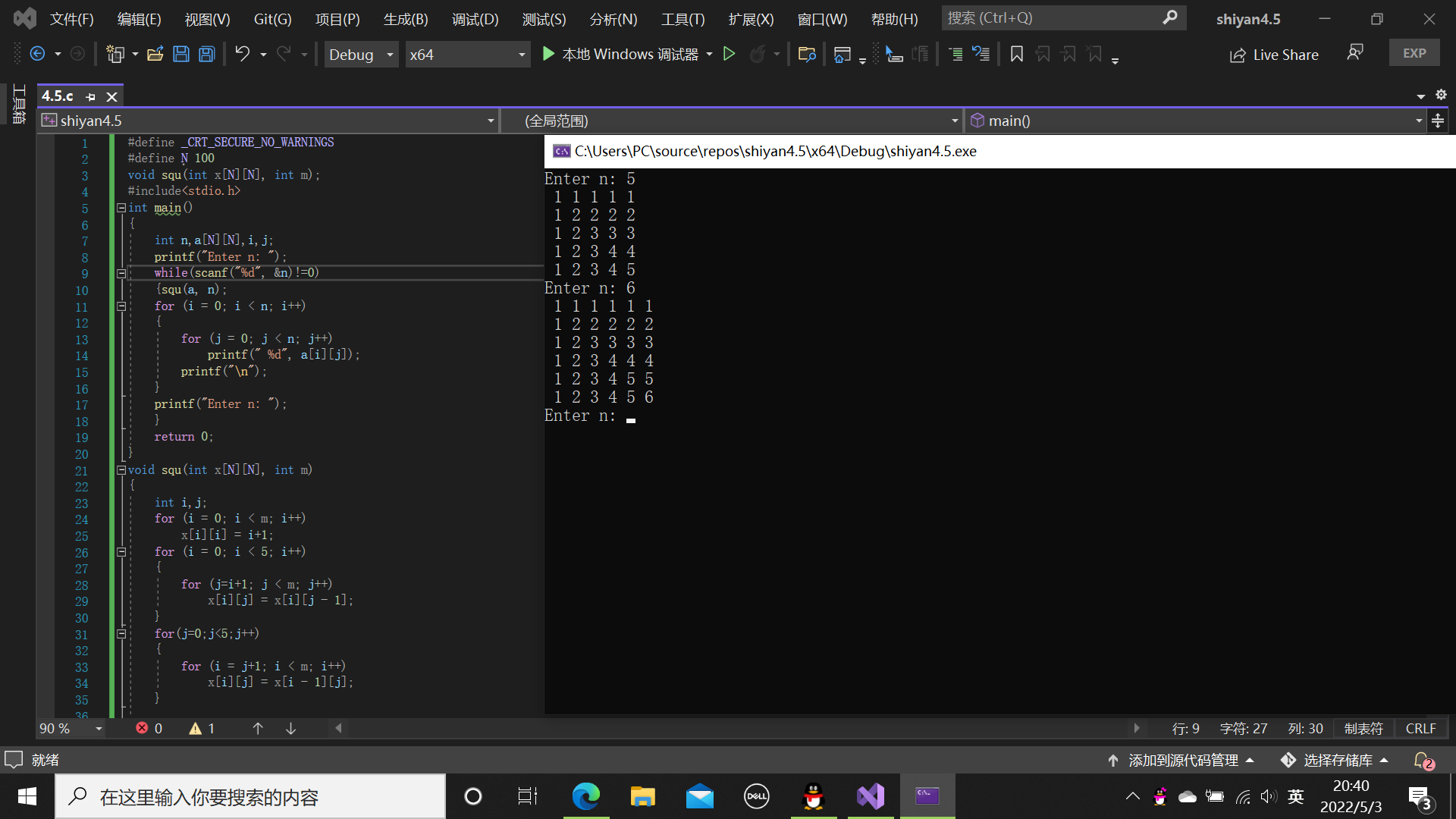Click the Open File folder icon
This screenshot has width=1456, height=819.
(x=155, y=54)
